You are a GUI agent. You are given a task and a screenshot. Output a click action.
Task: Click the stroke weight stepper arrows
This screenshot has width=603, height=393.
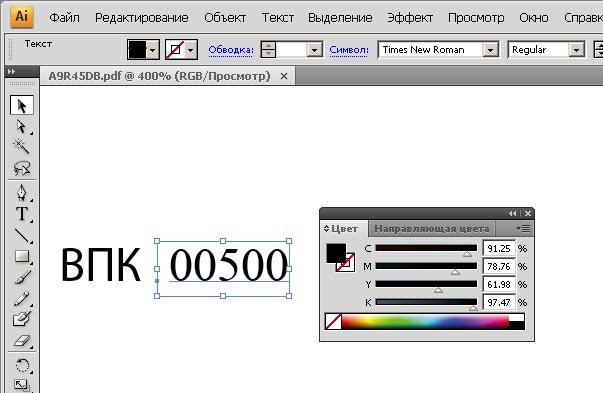click(268, 50)
